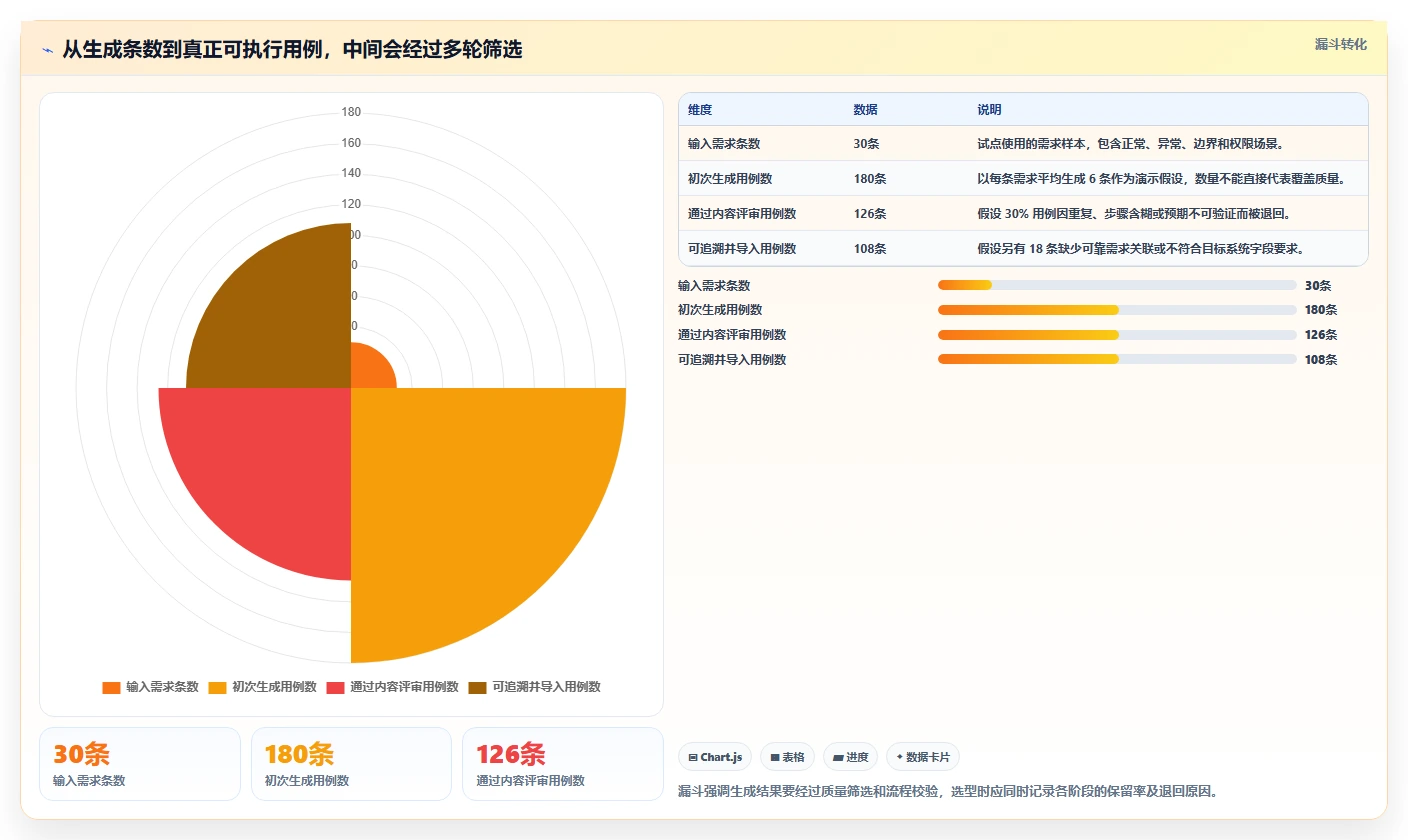Viewport: 1408px width, 840px height.
Task: Click the 160 axis label on chart
Action: [351, 143]
